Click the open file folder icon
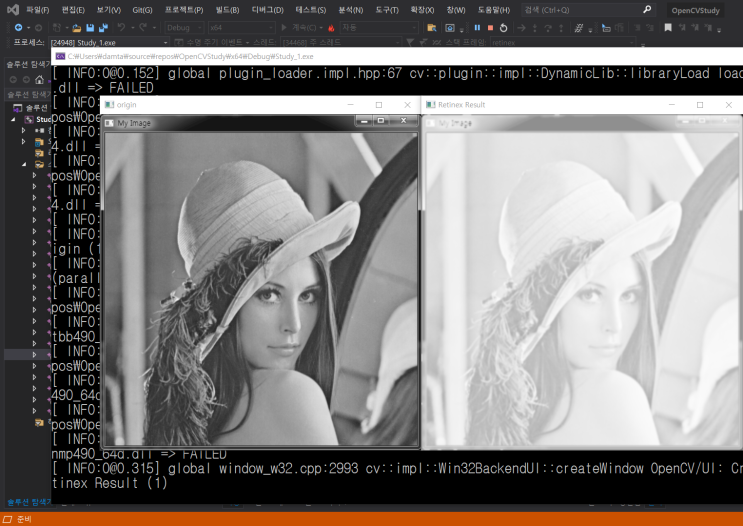 click(77, 28)
